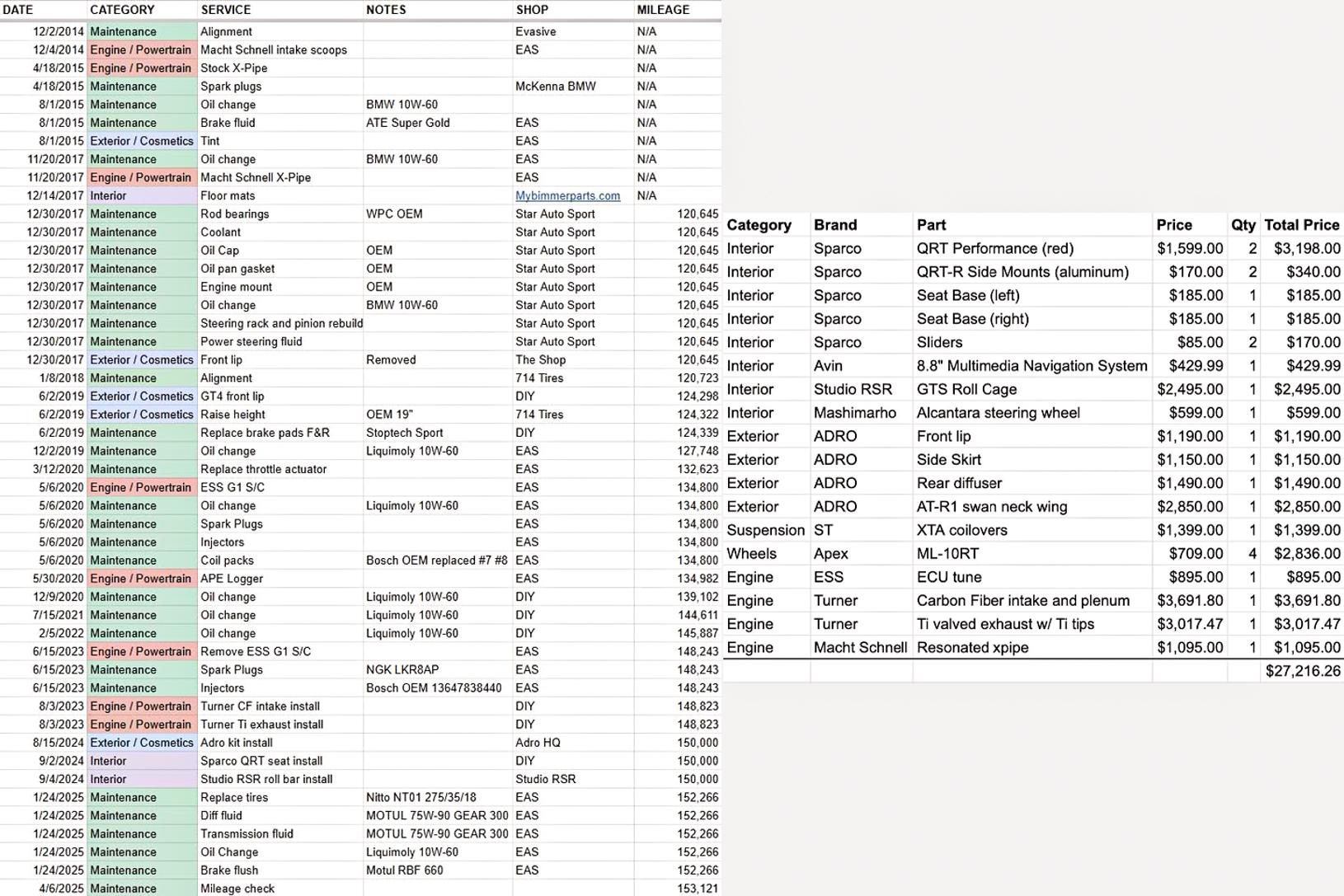Select the SERVICE column header
1344x896 pixels.
(x=225, y=10)
